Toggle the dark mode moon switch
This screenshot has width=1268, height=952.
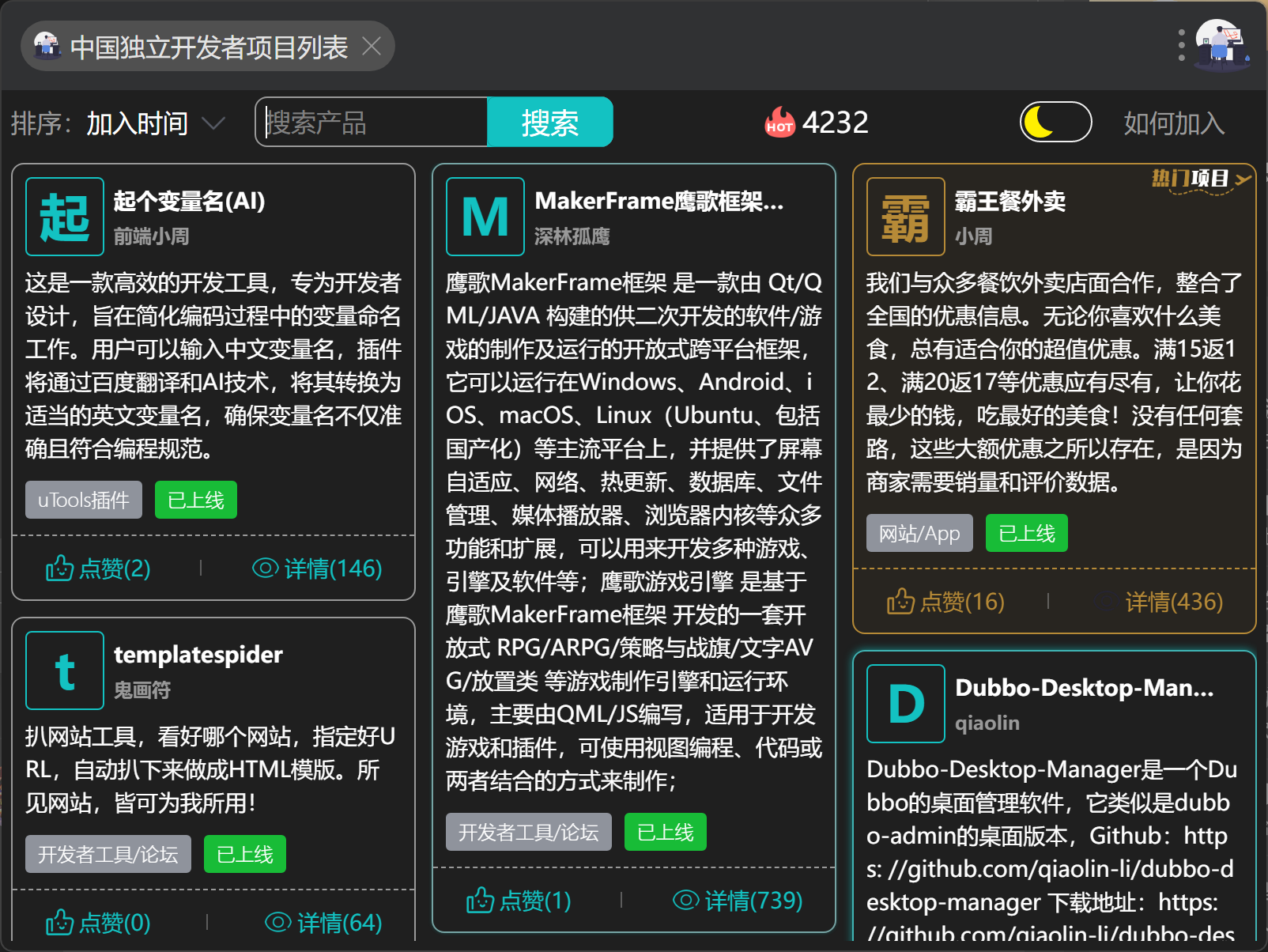click(x=1055, y=123)
